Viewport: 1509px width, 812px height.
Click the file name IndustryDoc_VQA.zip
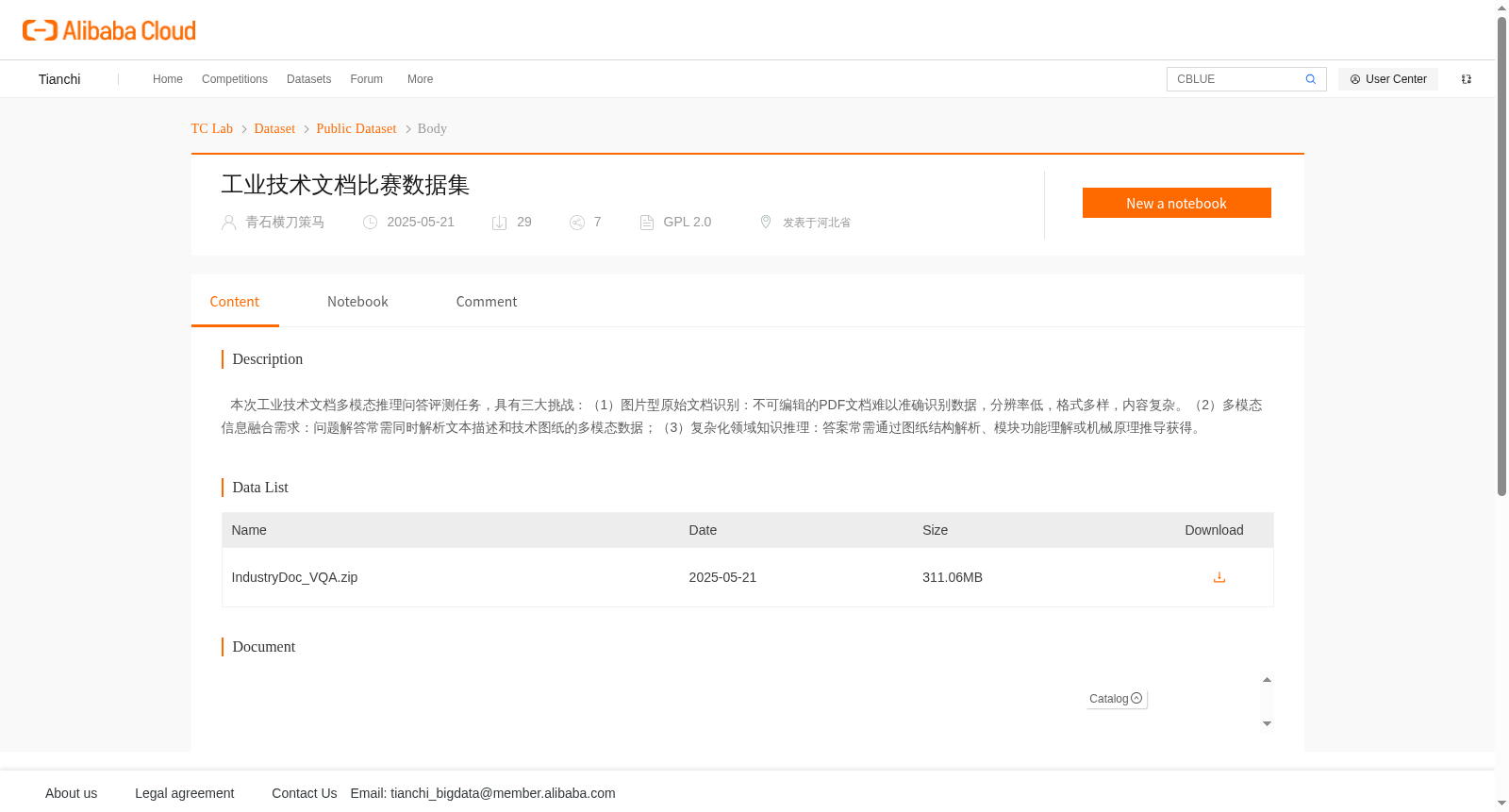[294, 577]
